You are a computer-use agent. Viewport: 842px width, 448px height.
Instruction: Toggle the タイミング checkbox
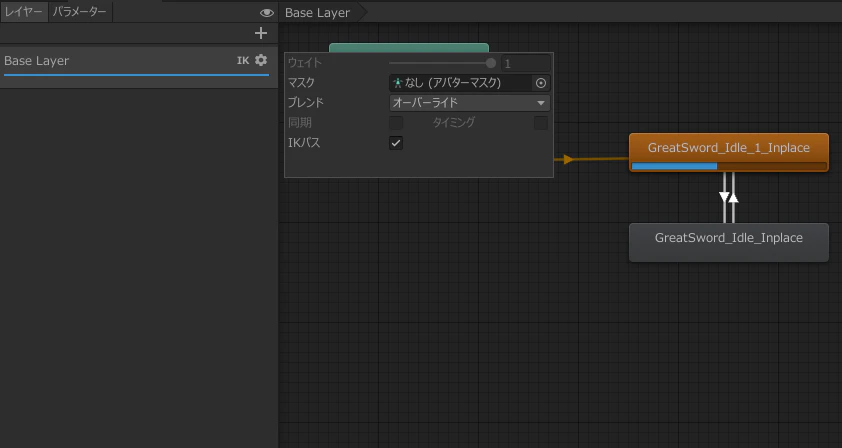pos(541,123)
